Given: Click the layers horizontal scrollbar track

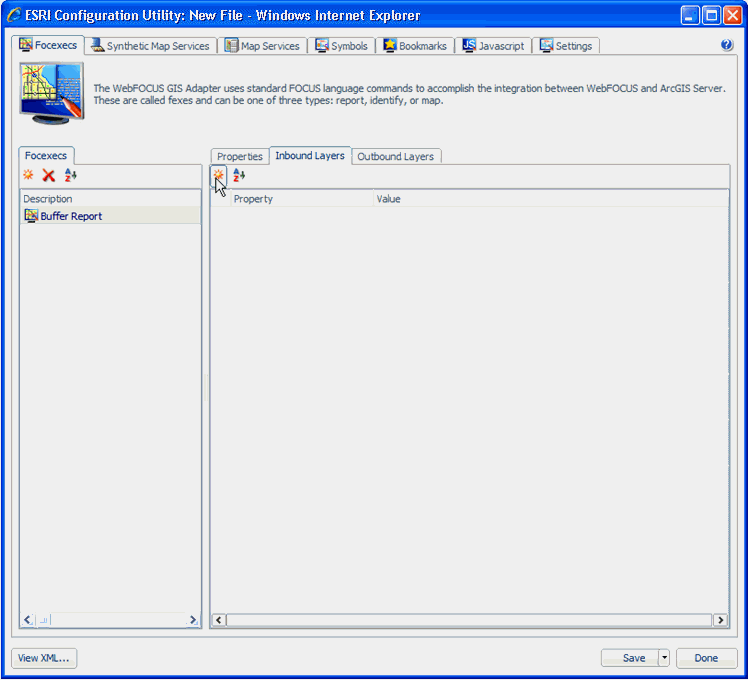Looking at the screenshot, I should 469,619.
